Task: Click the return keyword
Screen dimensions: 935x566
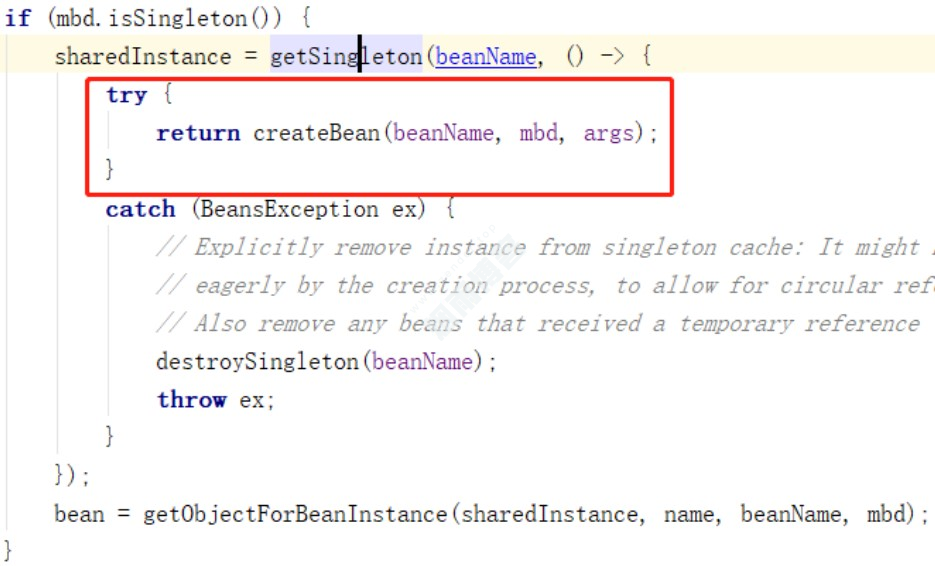Action: pos(198,133)
